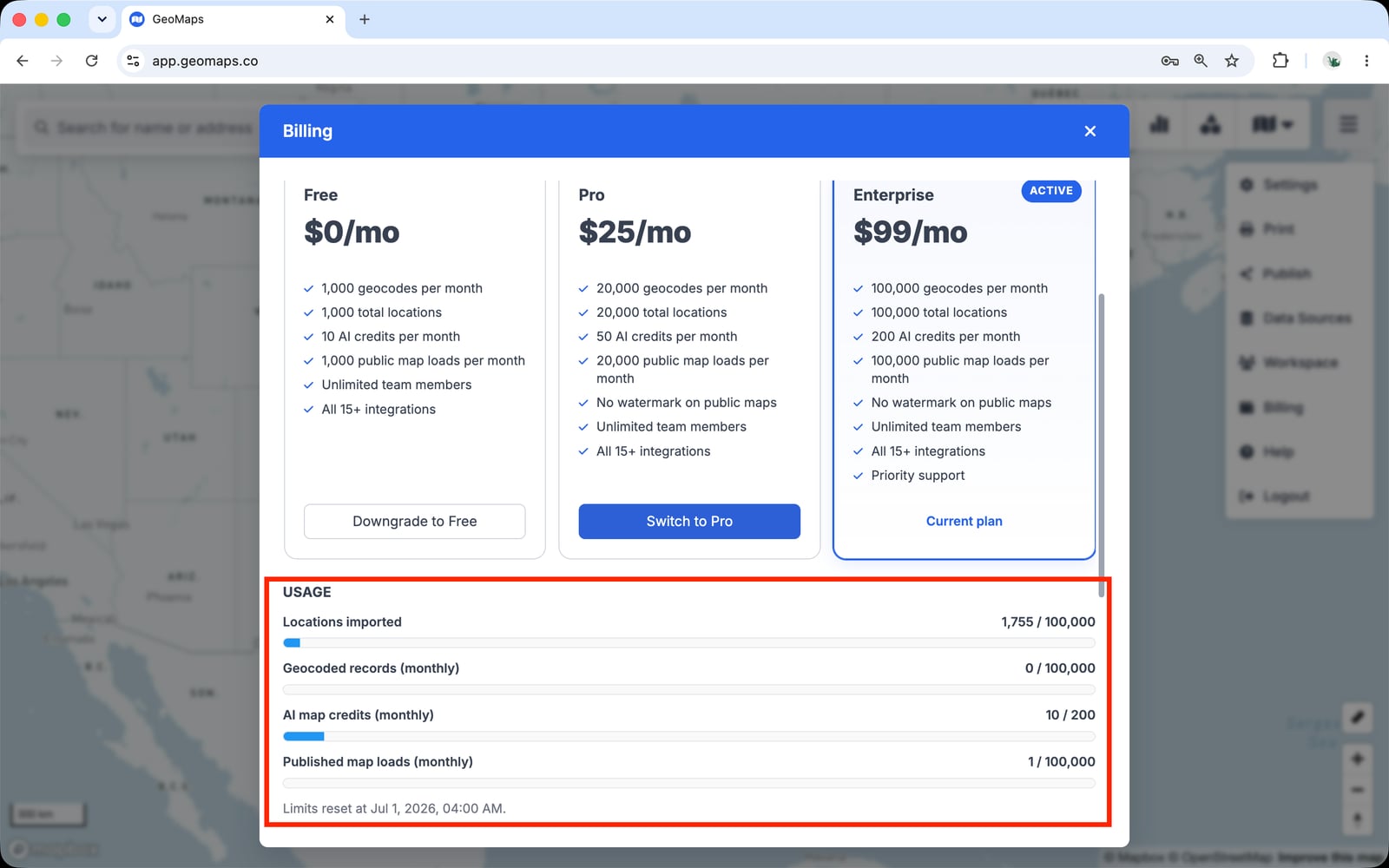Toggle the hamburger menu icon
Screen dimensions: 1389x868
coord(1348,125)
